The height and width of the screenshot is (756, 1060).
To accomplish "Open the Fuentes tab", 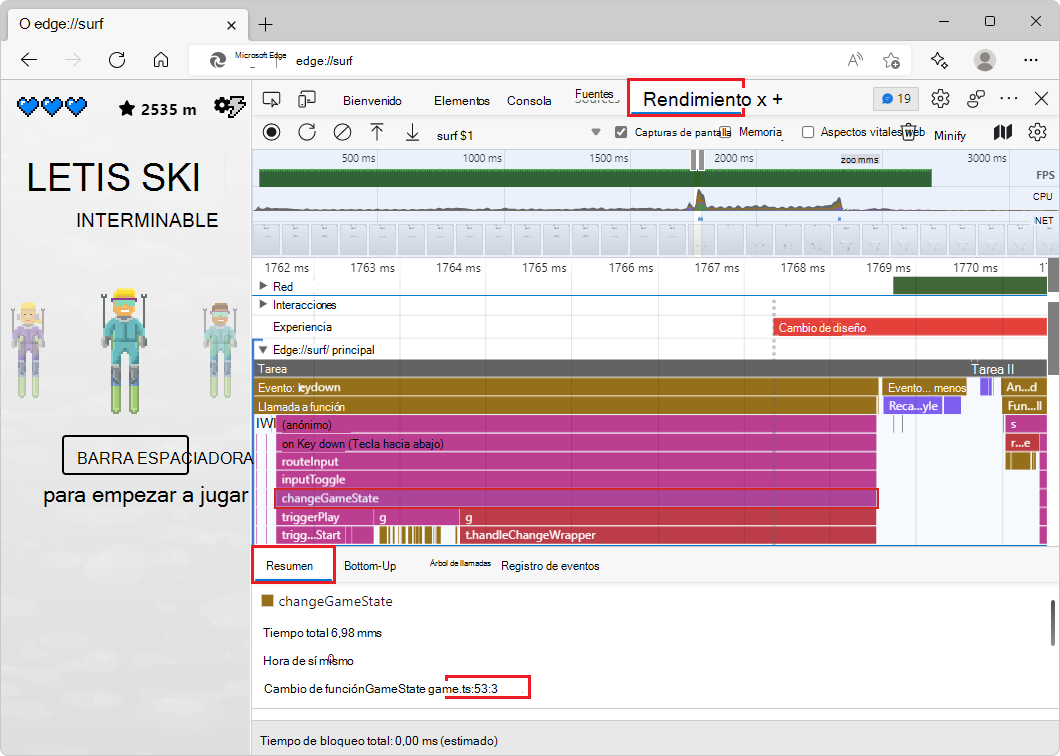I will tap(595, 96).
